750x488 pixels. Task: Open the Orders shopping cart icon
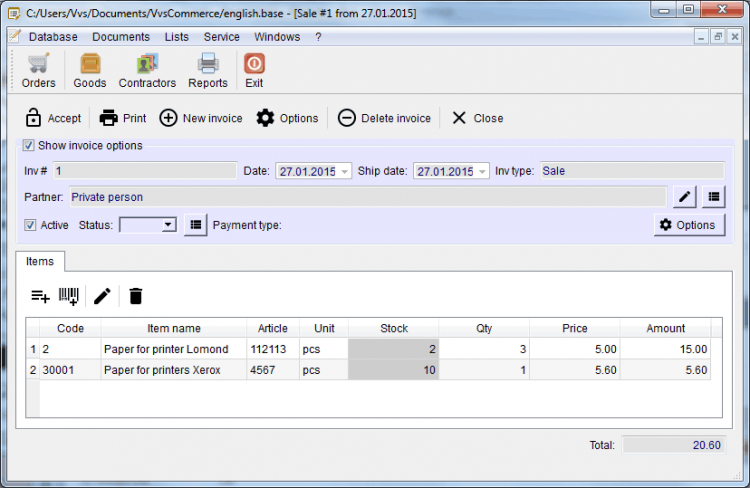click(38, 64)
